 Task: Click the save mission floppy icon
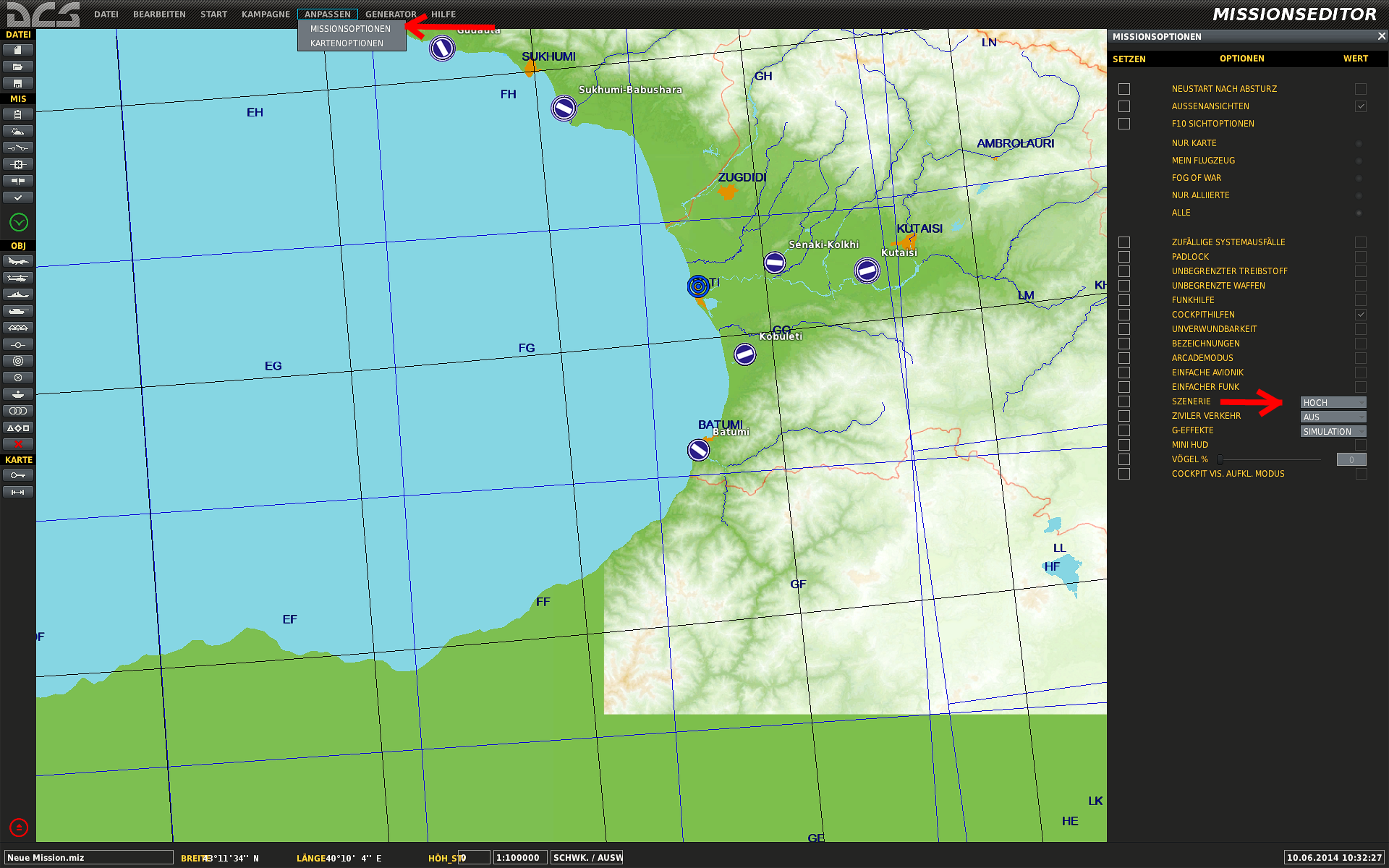click(18, 83)
